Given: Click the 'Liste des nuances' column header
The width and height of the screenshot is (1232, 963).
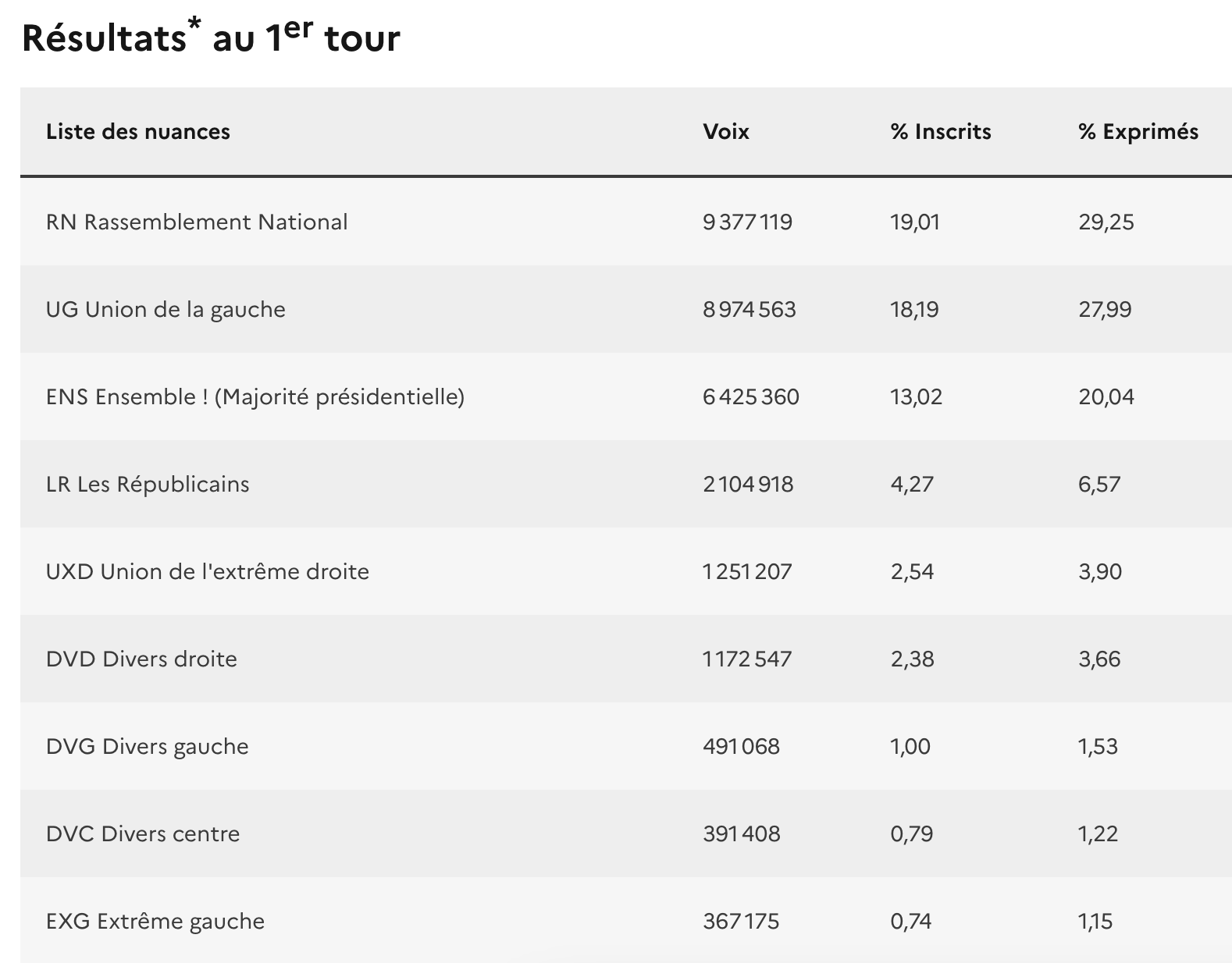Looking at the screenshot, I should 138,131.
